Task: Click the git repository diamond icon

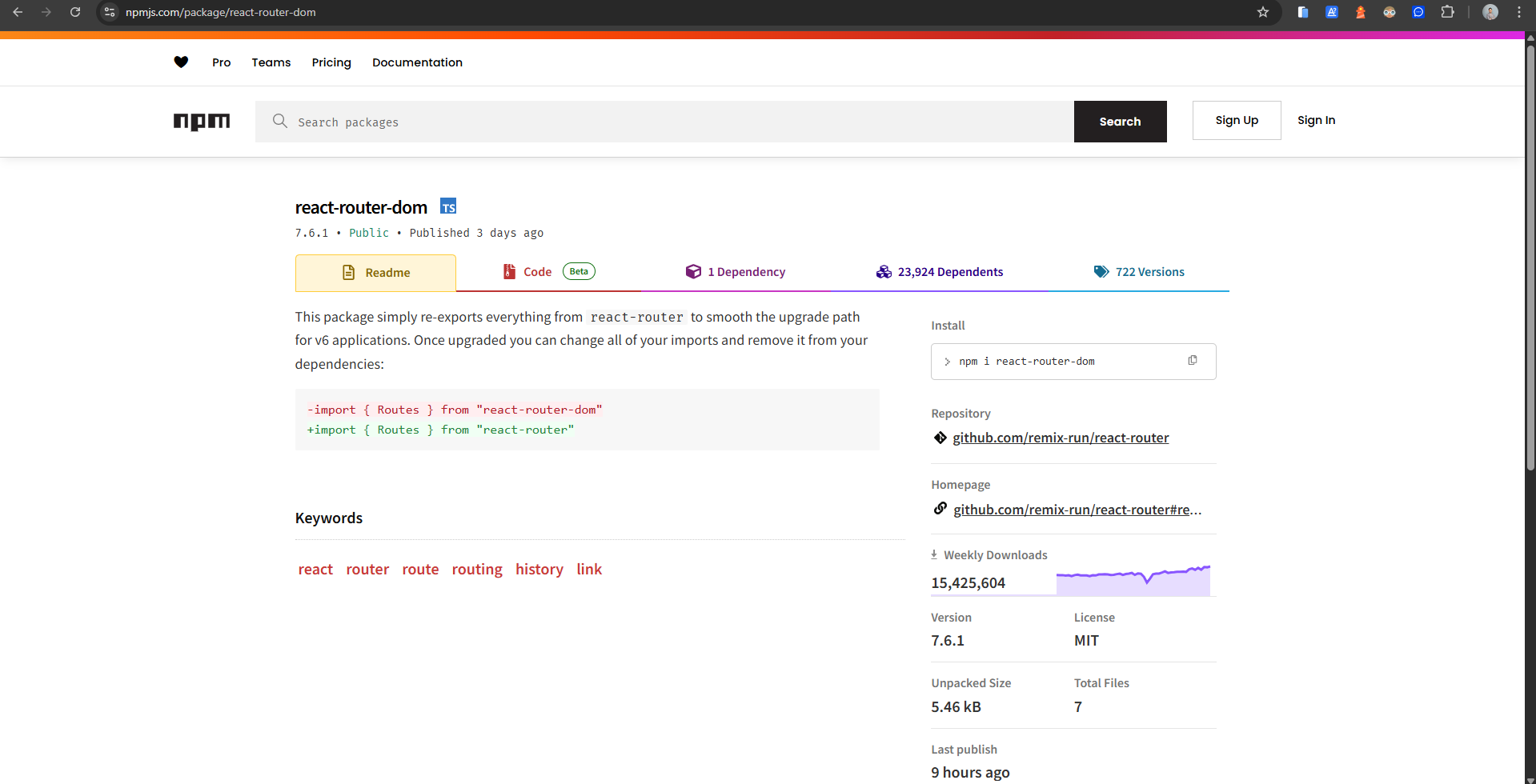Action: tap(940, 438)
